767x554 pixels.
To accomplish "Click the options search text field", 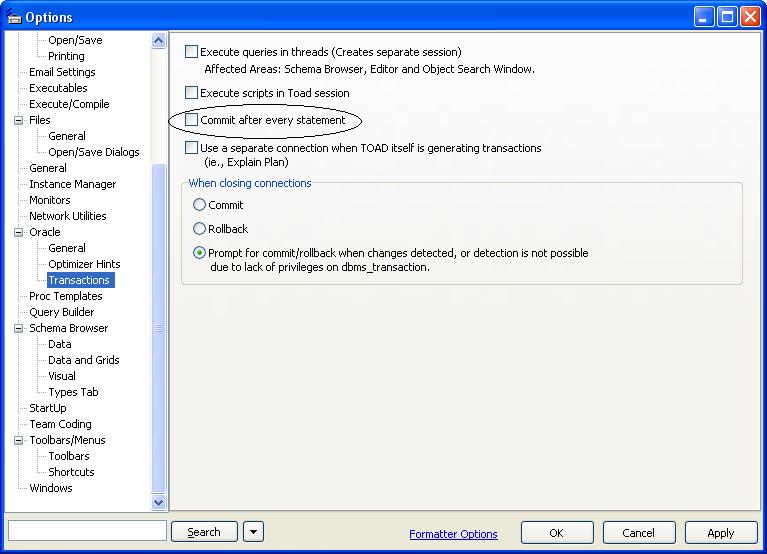I will pos(87,532).
